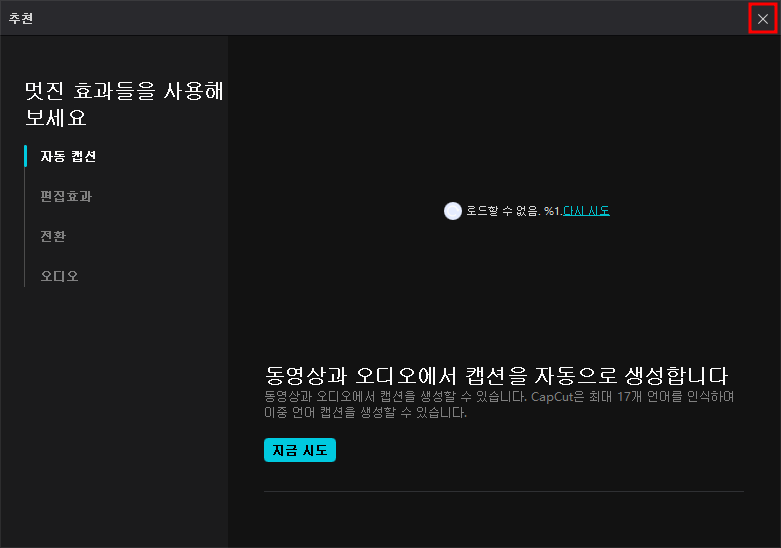781x548 pixels.
Task: Click the 다시 시도 retry link
Action: tap(586, 211)
